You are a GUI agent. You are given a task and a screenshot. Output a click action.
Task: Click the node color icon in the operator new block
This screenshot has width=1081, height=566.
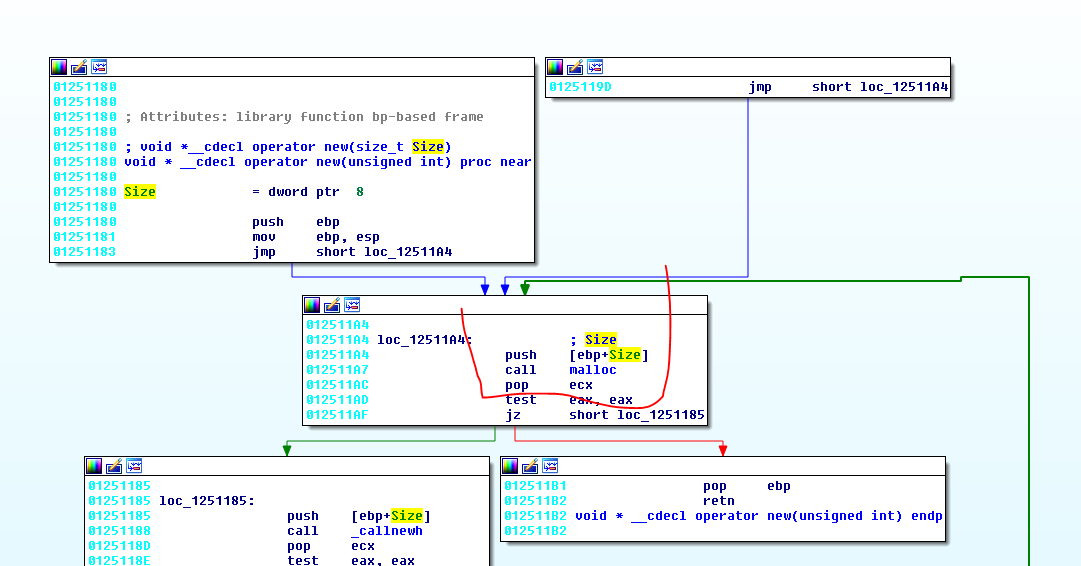point(59,67)
